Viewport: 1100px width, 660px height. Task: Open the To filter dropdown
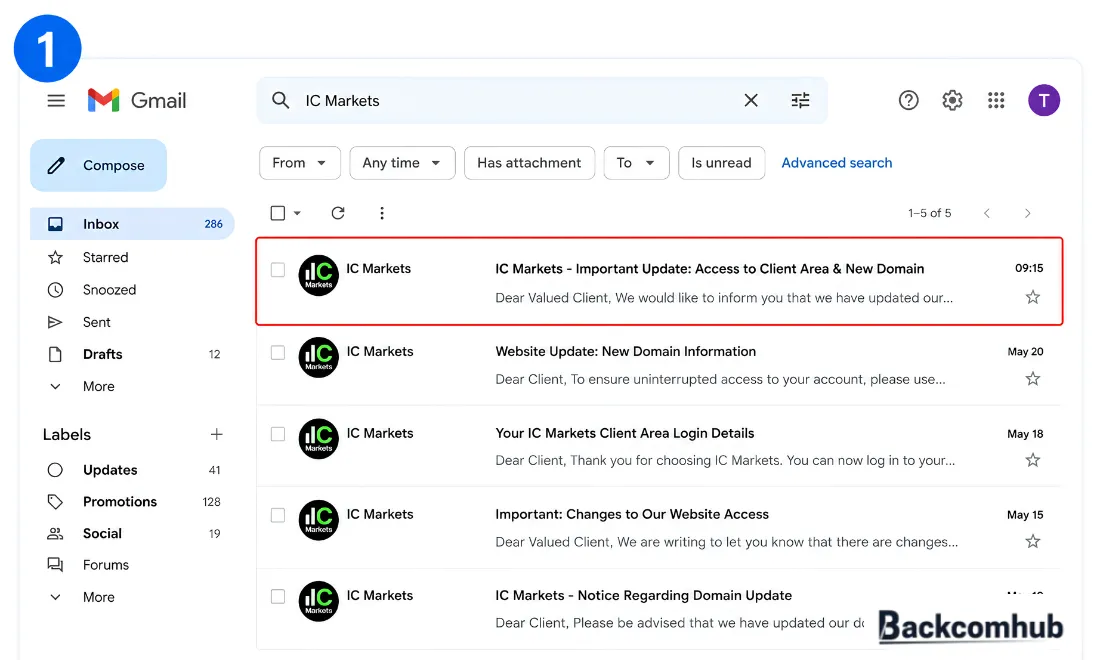click(636, 163)
